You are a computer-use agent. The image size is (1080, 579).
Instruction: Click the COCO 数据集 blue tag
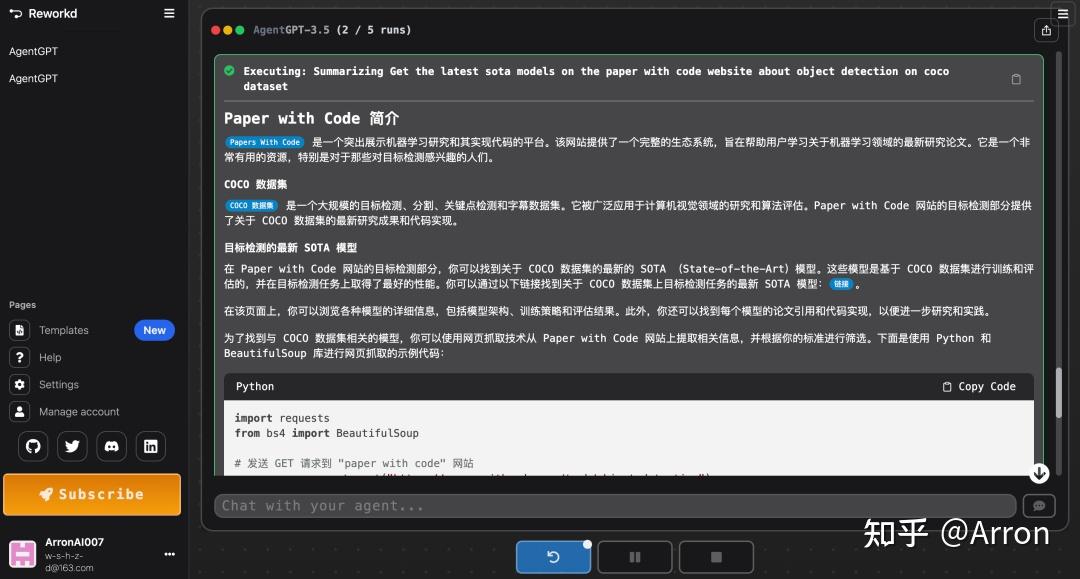click(x=251, y=206)
